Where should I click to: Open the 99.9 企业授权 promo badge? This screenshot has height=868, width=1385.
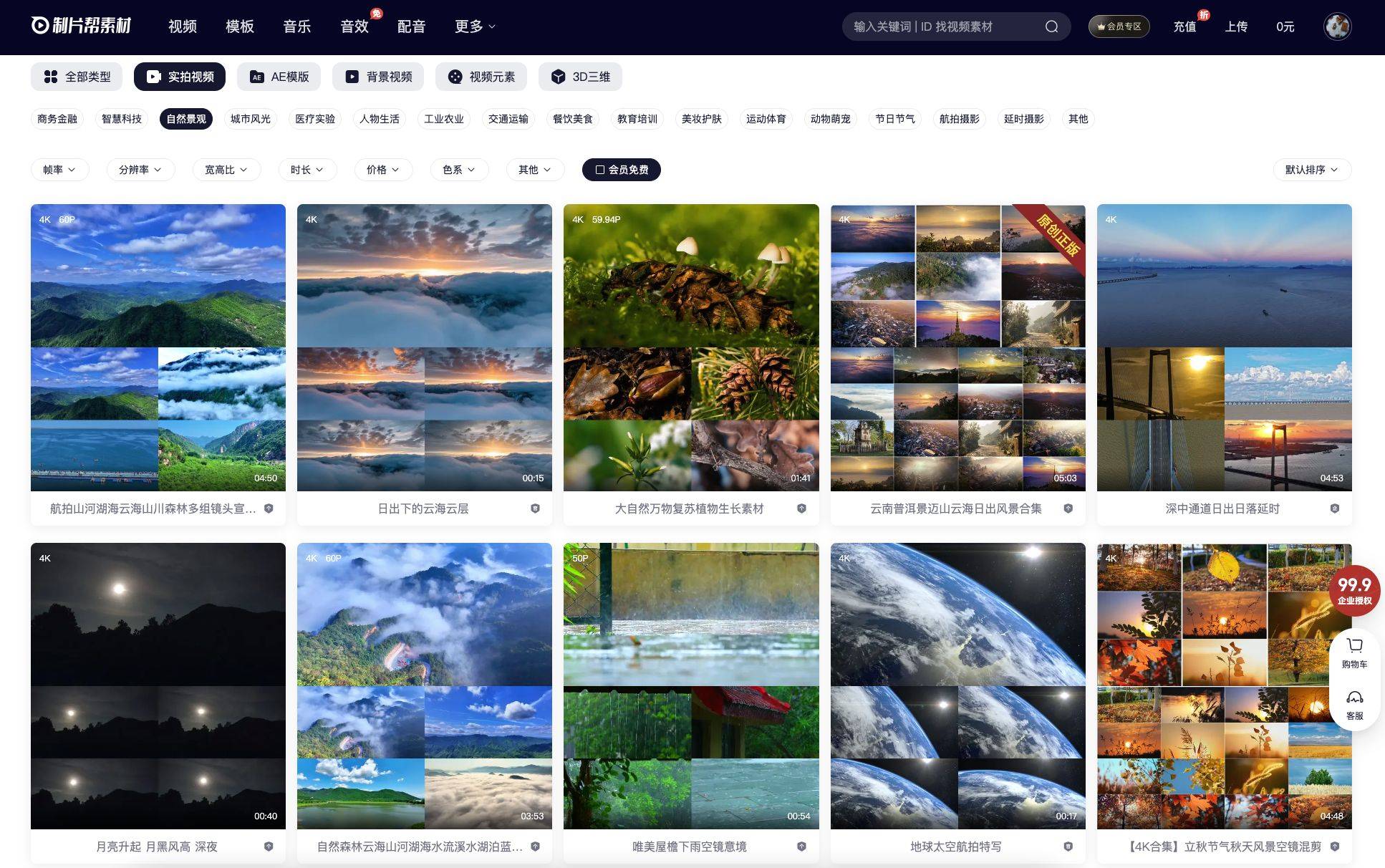1354,590
